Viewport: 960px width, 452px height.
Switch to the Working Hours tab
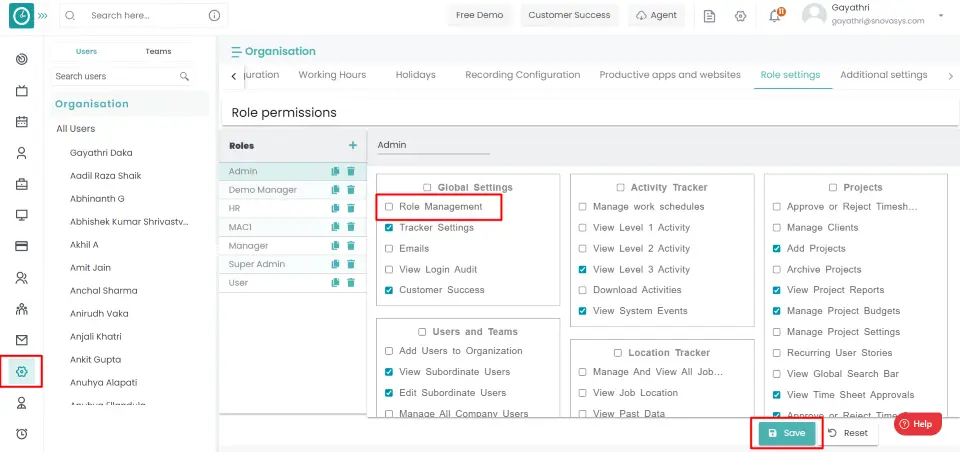tap(332, 75)
